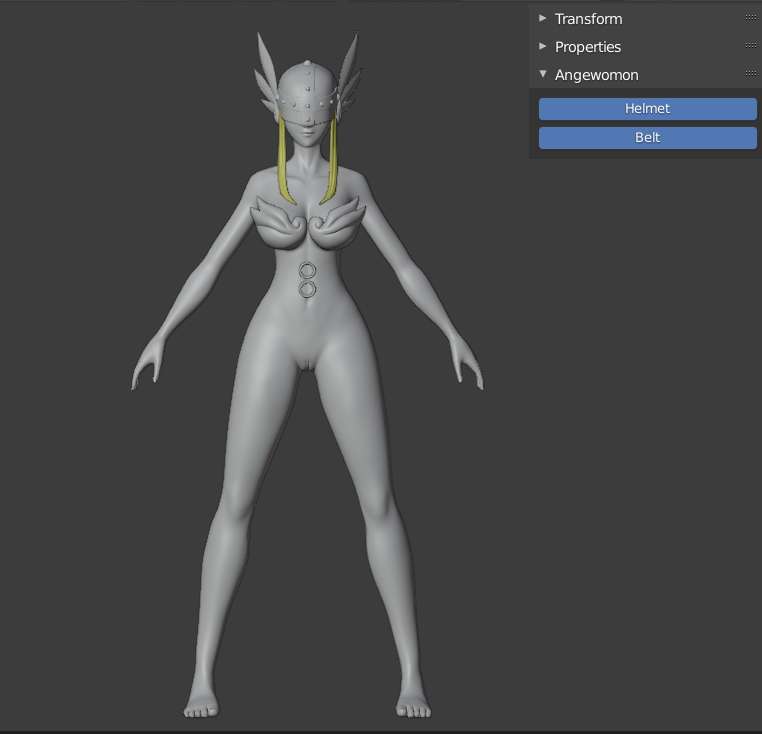Click the Properties panel title text

[x=588, y=47]
